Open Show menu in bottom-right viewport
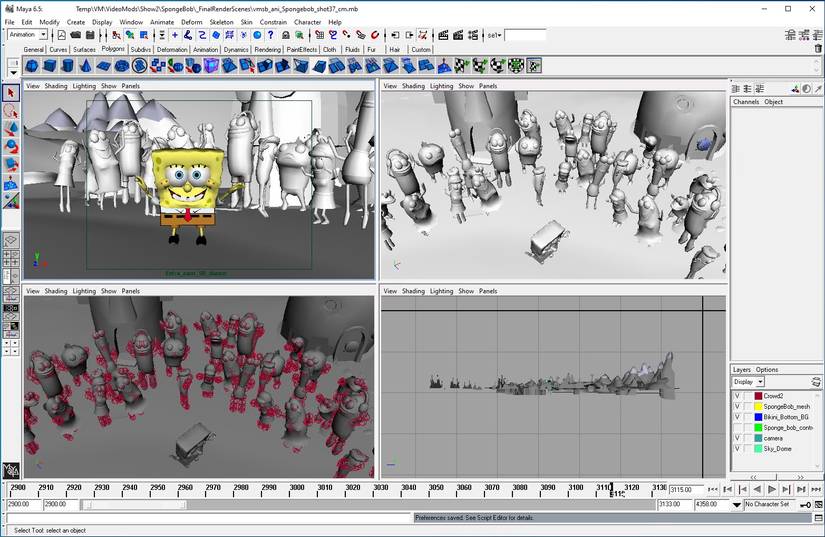 point(466,291)
